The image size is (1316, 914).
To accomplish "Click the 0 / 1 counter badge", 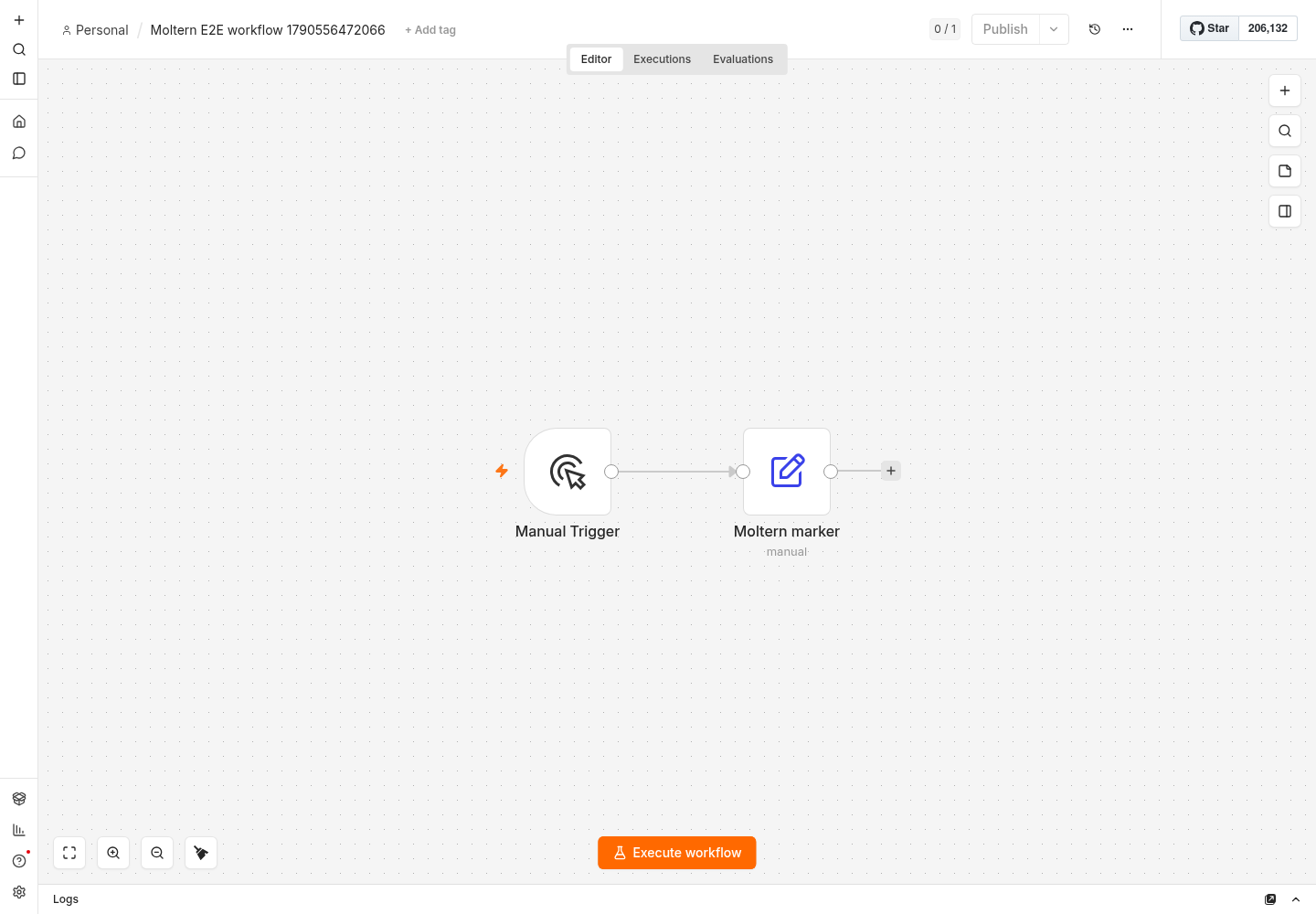I will coord(945,29).
